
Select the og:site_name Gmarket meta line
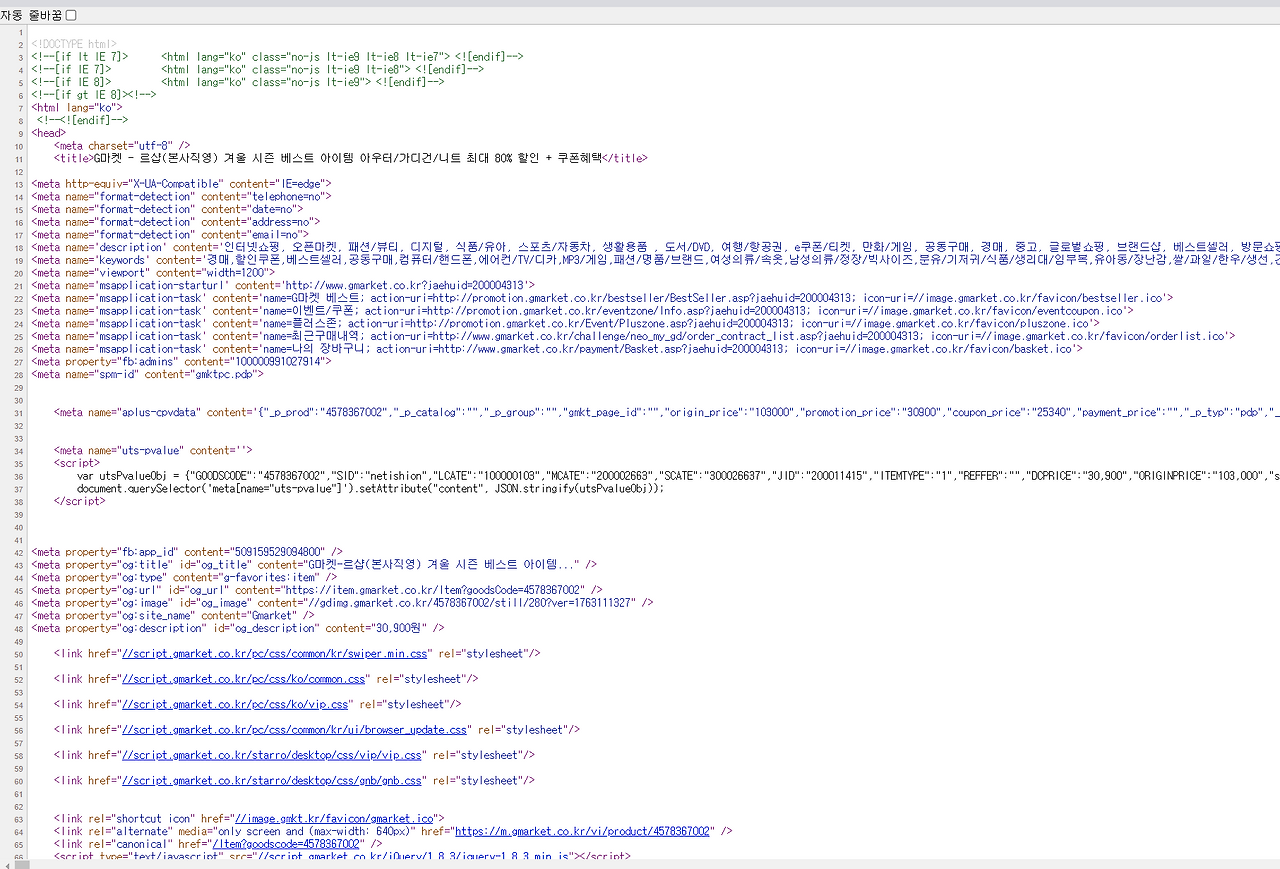coord(173,615)
